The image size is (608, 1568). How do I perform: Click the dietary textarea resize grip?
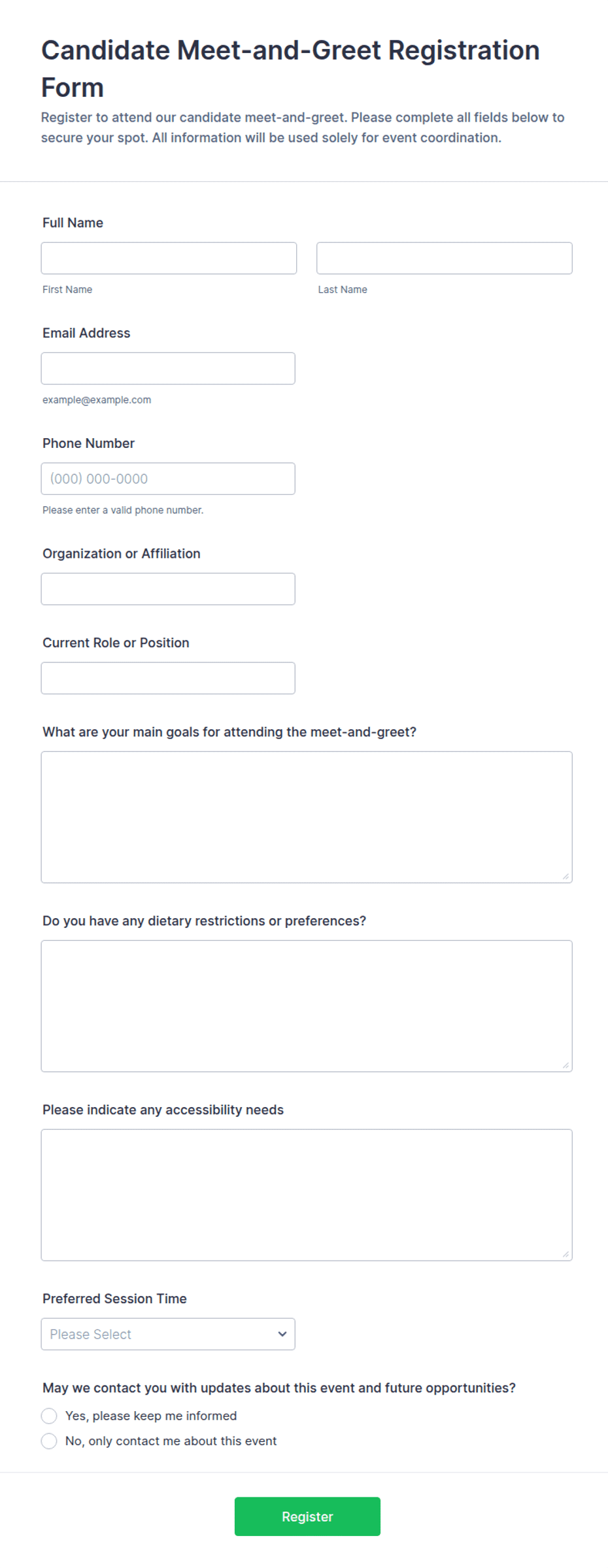(566, 1065)
